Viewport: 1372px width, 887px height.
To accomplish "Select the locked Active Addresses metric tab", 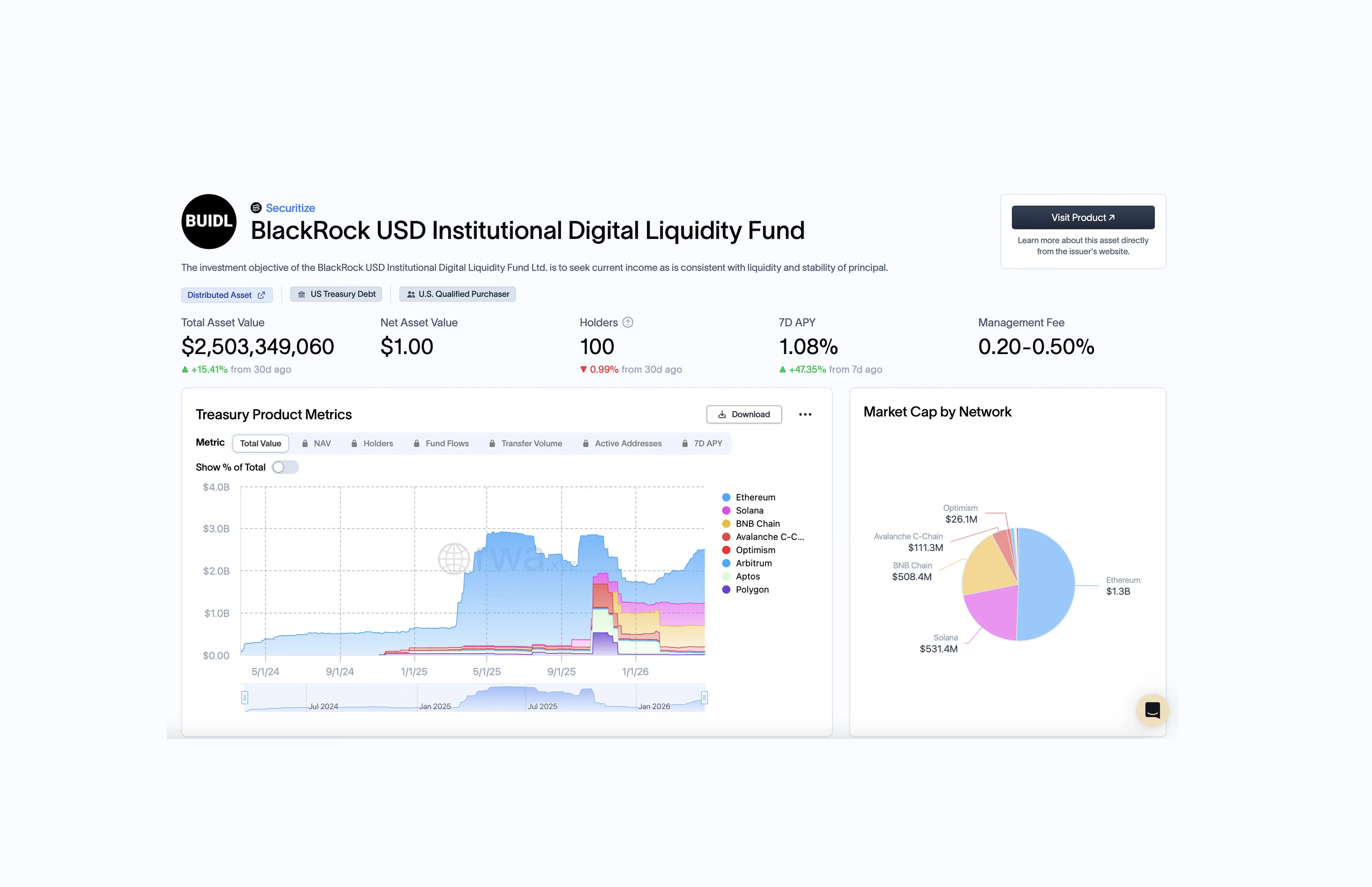I will pos(622,444).
